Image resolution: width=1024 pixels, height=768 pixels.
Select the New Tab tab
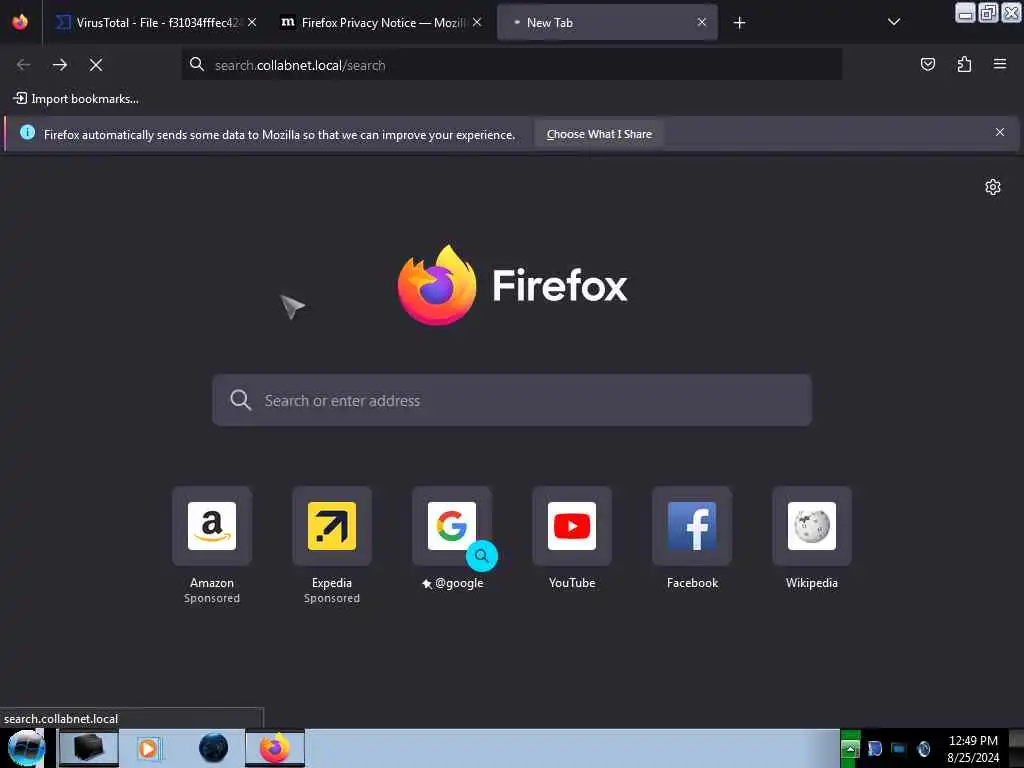607,22
